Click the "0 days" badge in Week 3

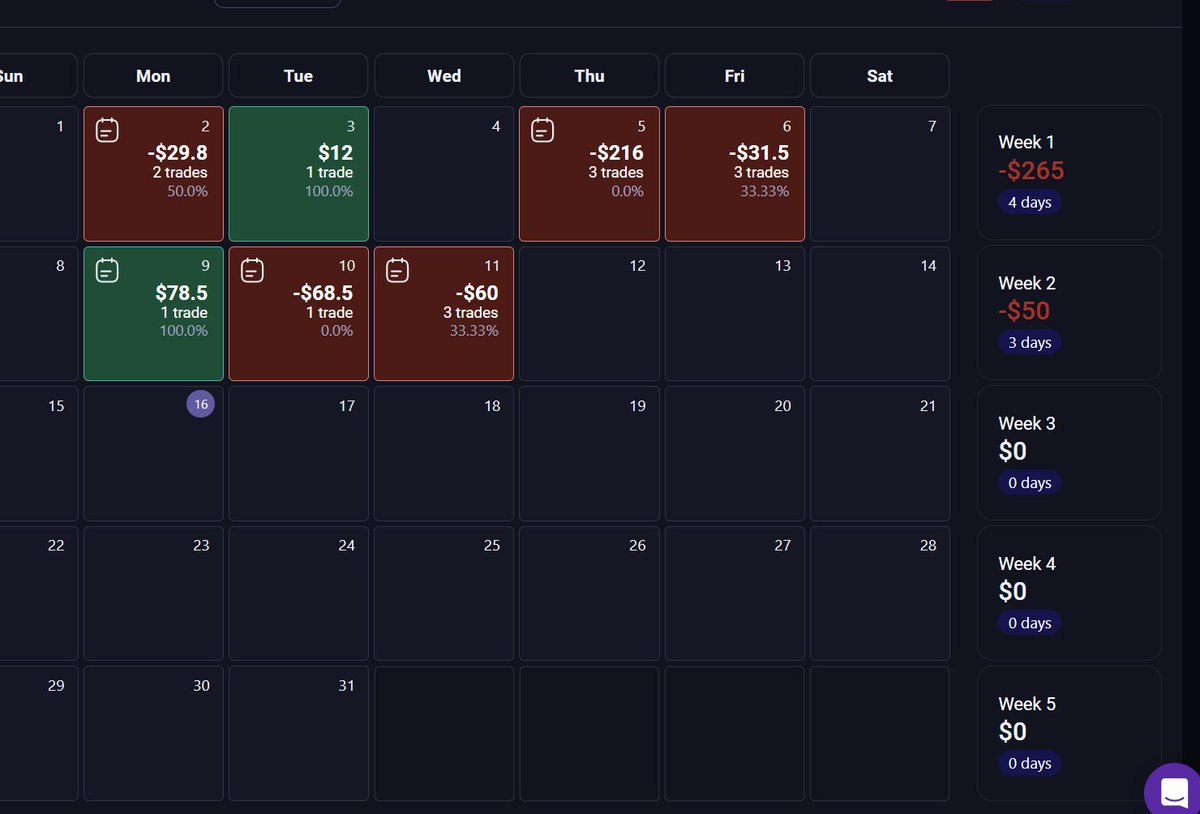pyautogui.click(x=1029, y=482)
